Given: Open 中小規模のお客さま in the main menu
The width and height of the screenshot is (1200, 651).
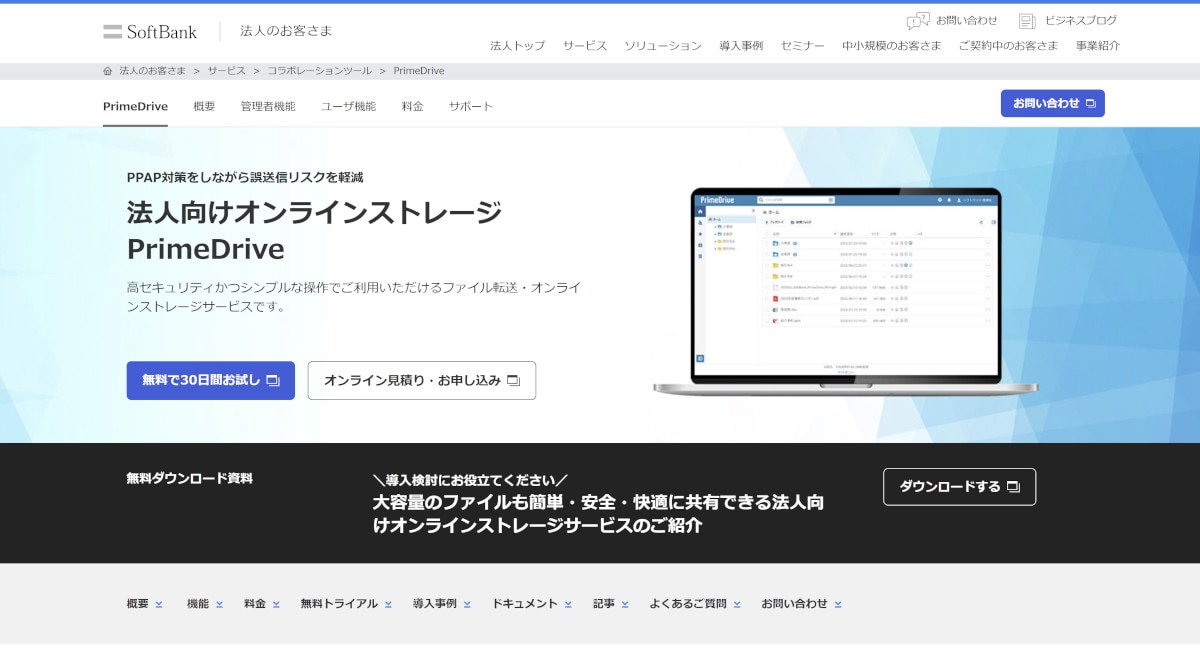Looking at the screenshot, I should 891,46.
